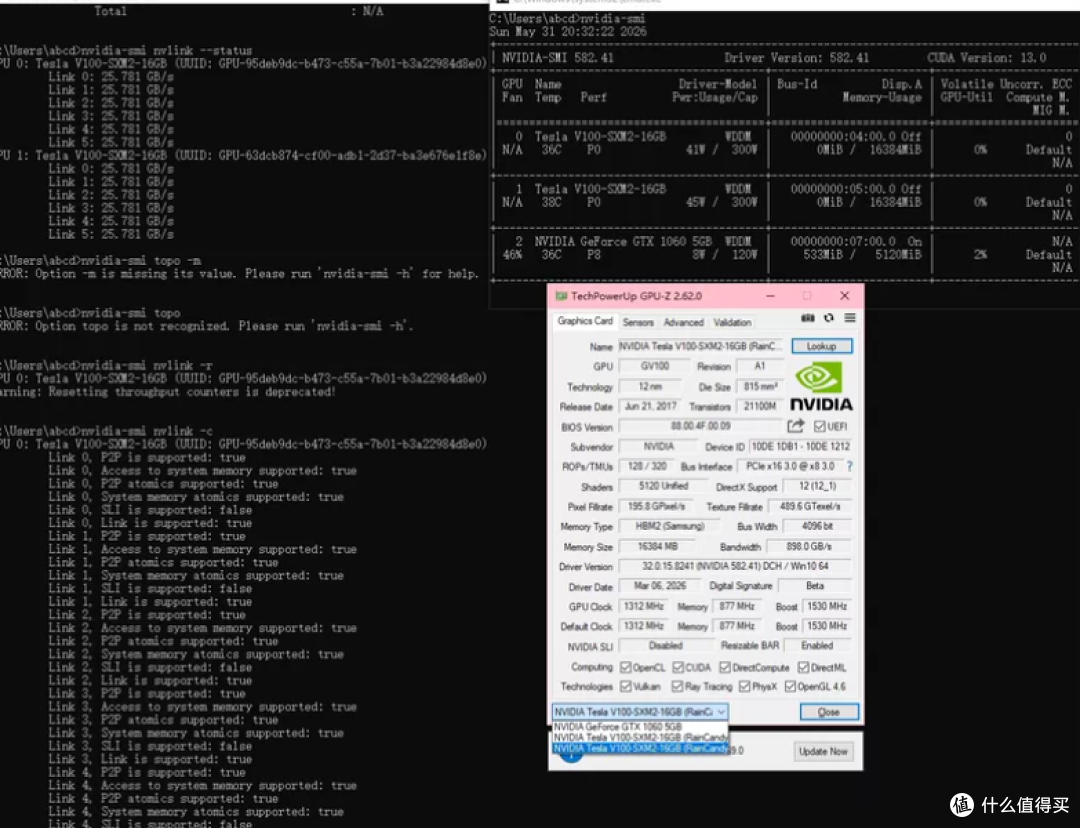Toggle the DirectCompute checkbox
The image size is (1080, 828).
point(725,667)
